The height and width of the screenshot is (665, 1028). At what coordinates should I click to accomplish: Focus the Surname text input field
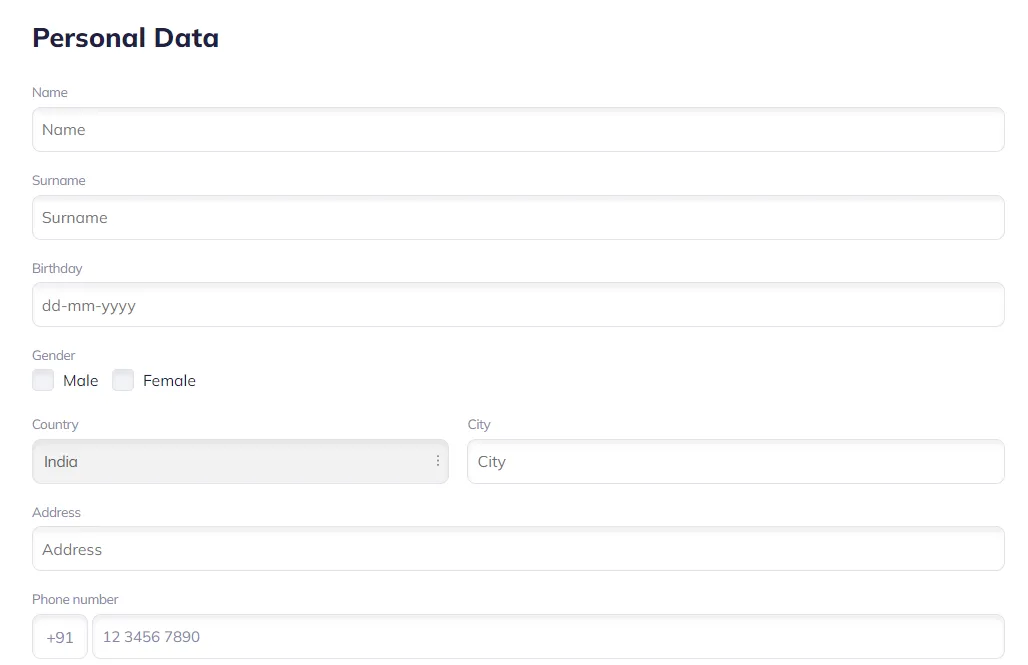pos(518,218)
